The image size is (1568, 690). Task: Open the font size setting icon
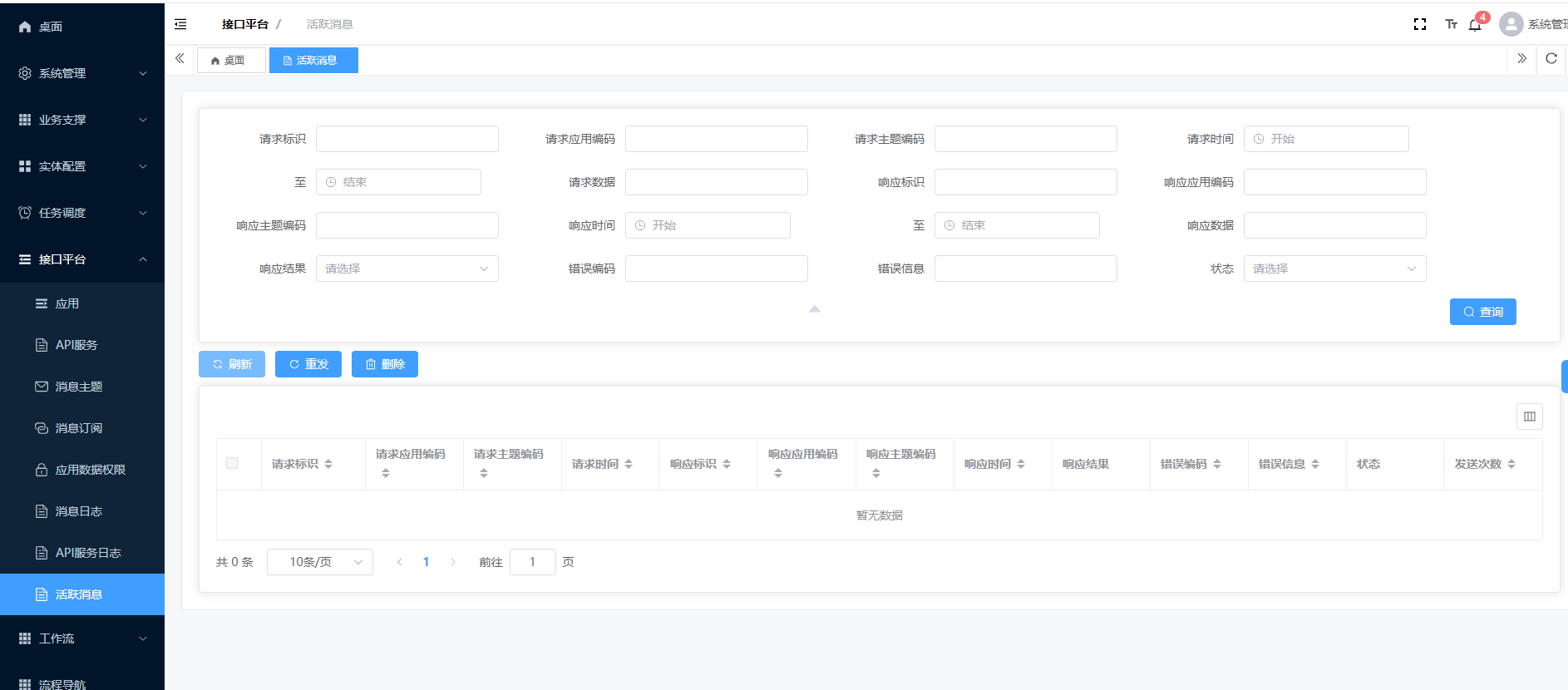point(1451,24)
